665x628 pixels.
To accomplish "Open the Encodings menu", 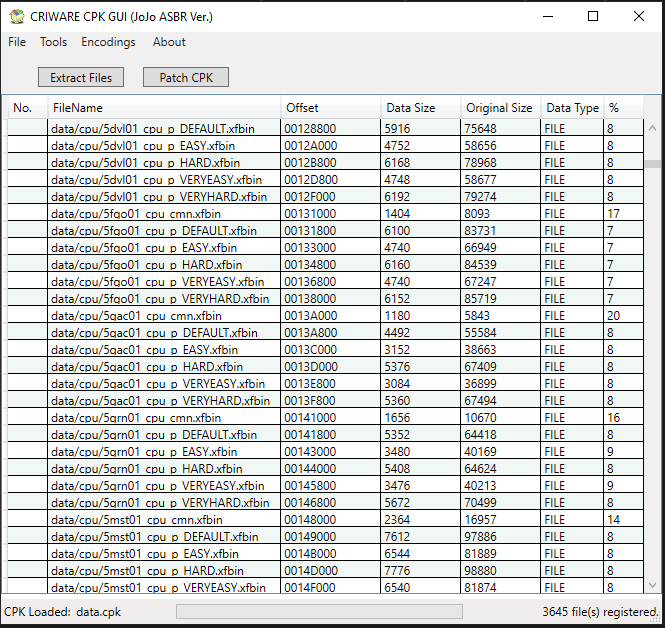I will (x=108, y=42).
